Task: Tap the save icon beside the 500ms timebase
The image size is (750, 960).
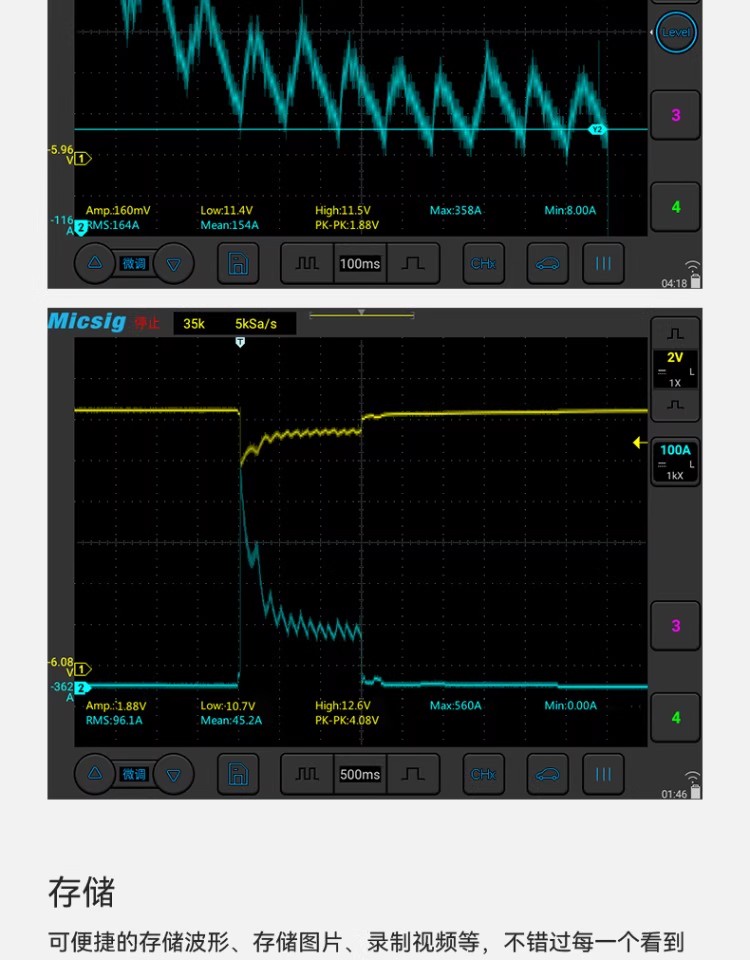Action: point(238,774)
